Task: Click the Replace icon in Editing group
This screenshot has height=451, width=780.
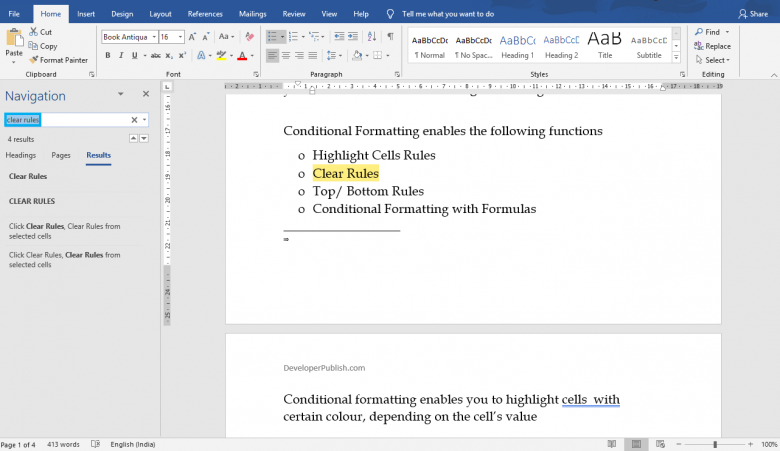Action: (x=699, y=46)
